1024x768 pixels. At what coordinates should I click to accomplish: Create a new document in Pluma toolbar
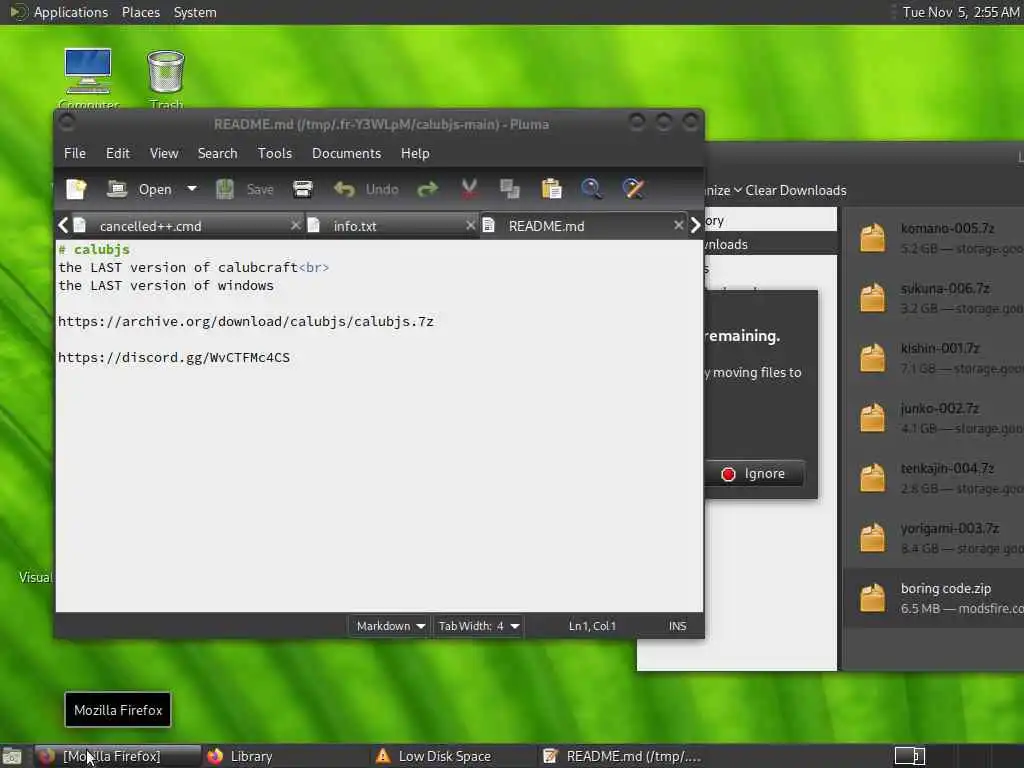click(x=76, y=189)
